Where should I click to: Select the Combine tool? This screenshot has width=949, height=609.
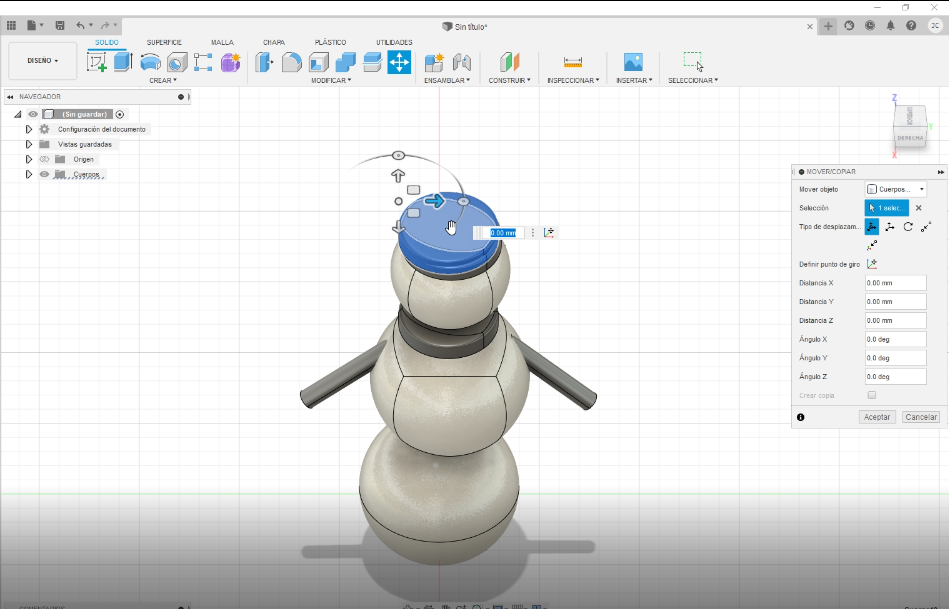coord(345,62)
